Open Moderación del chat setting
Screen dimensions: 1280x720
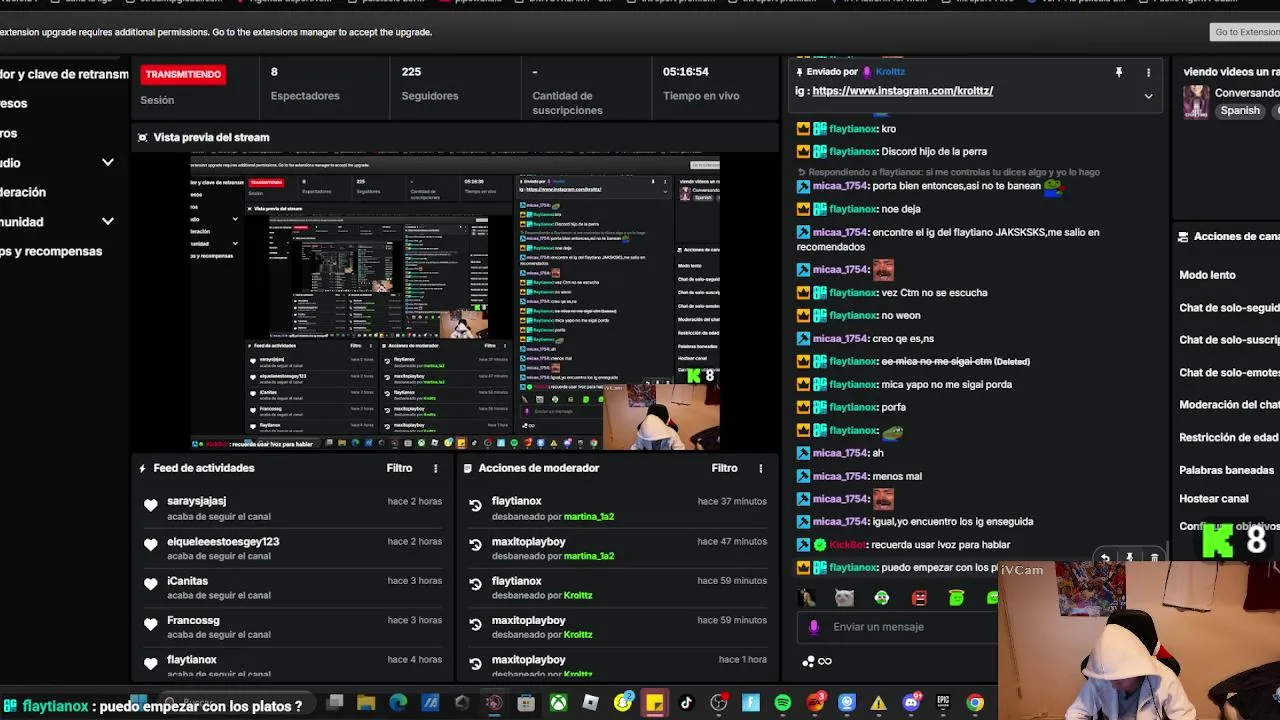pos(1229,405)
